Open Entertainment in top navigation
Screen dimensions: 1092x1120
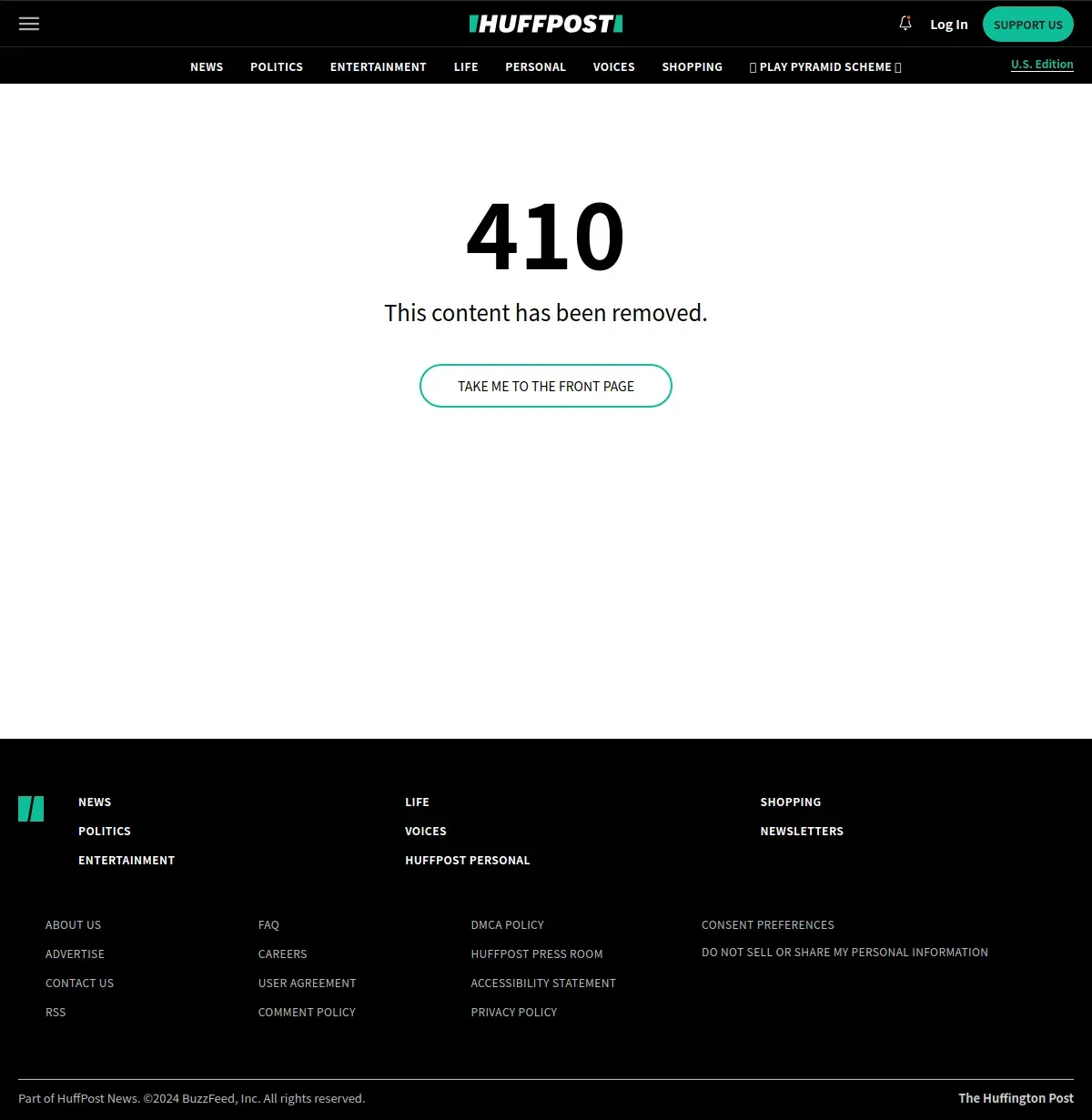379,67
